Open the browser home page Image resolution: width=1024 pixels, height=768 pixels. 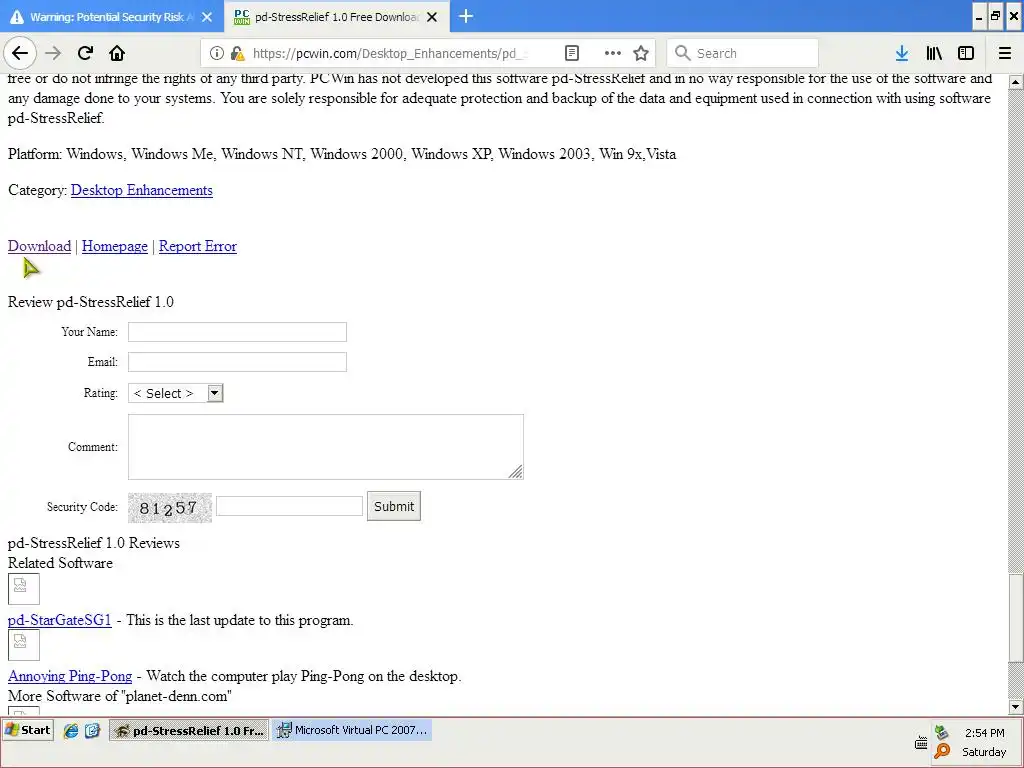click(x=117, y=53)
